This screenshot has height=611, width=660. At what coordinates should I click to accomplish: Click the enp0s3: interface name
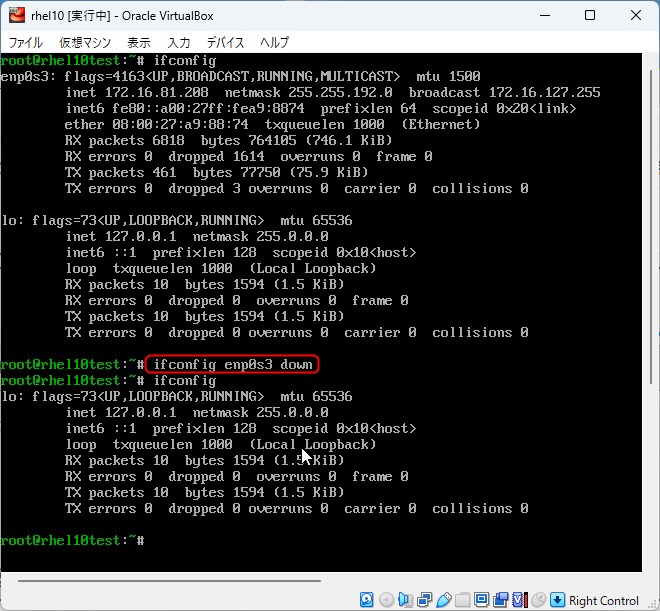(x=28, y=77)
